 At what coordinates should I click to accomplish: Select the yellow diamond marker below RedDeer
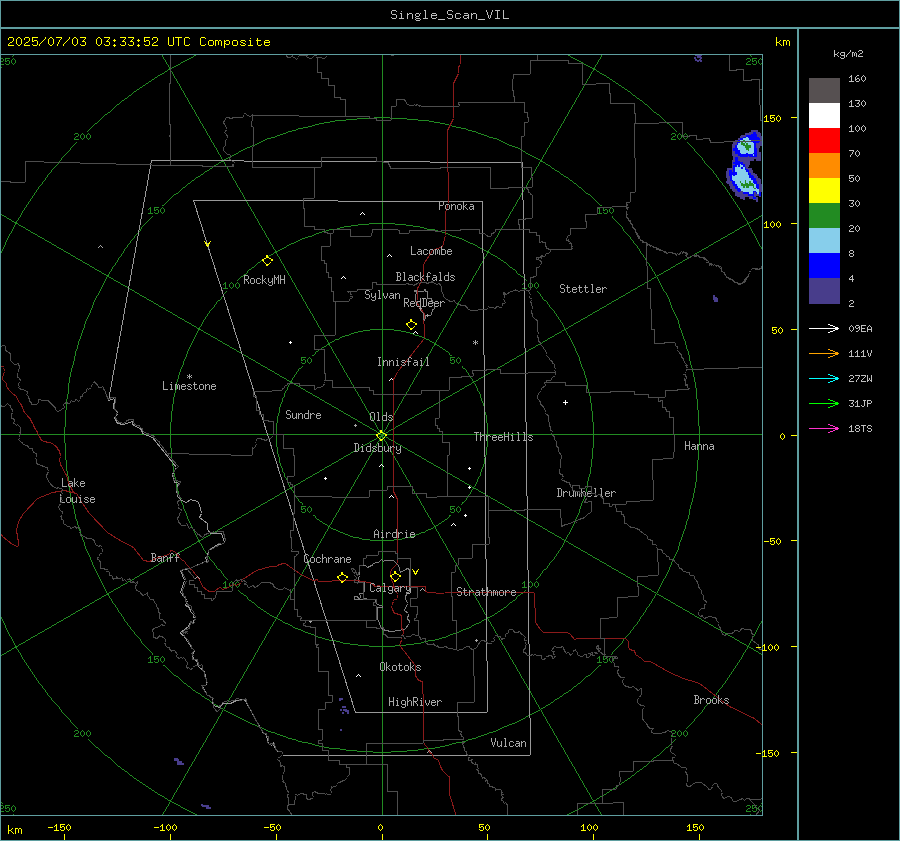pyautogui.click(x=411, y=325)
